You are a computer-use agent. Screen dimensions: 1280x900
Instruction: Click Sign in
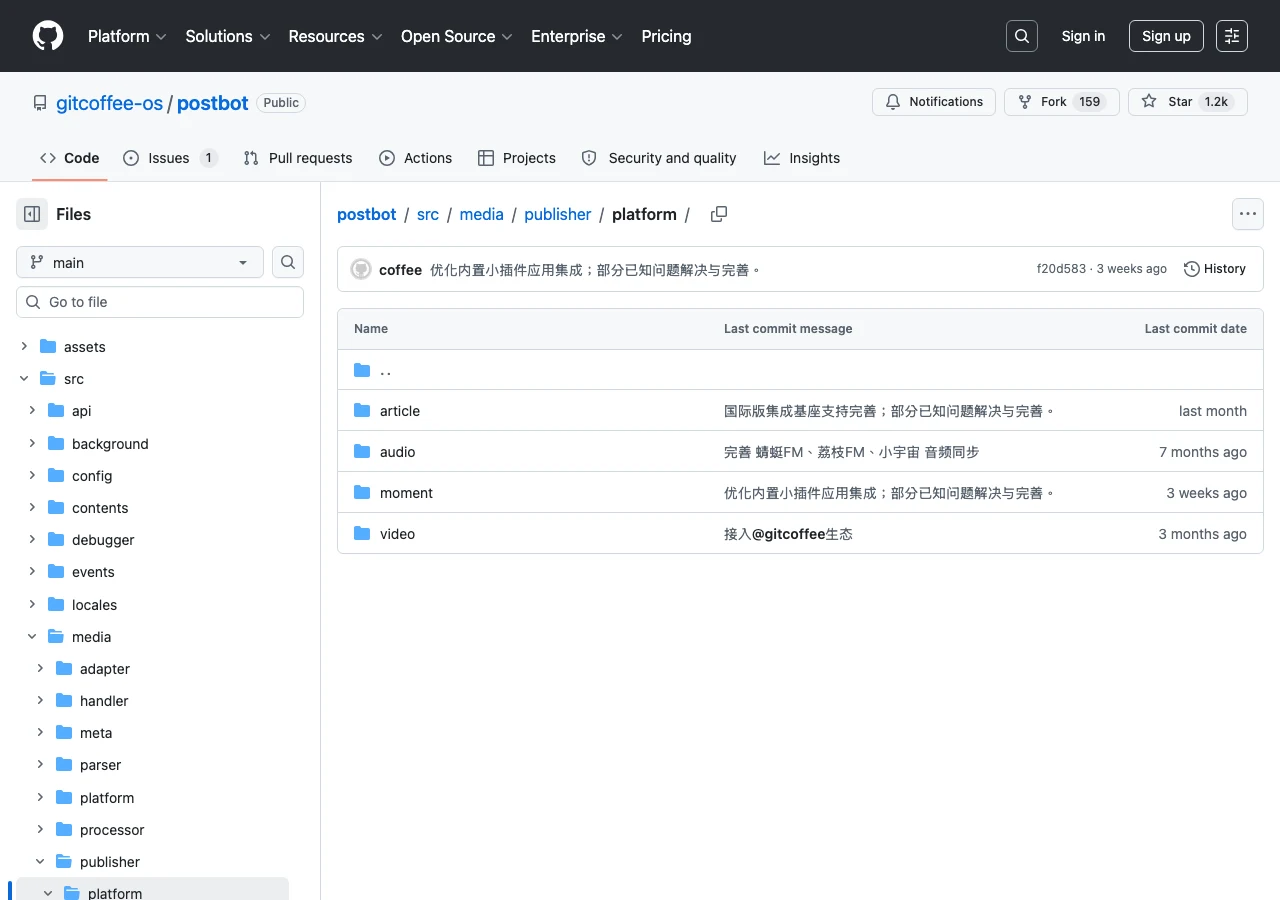coord(1083,36)
